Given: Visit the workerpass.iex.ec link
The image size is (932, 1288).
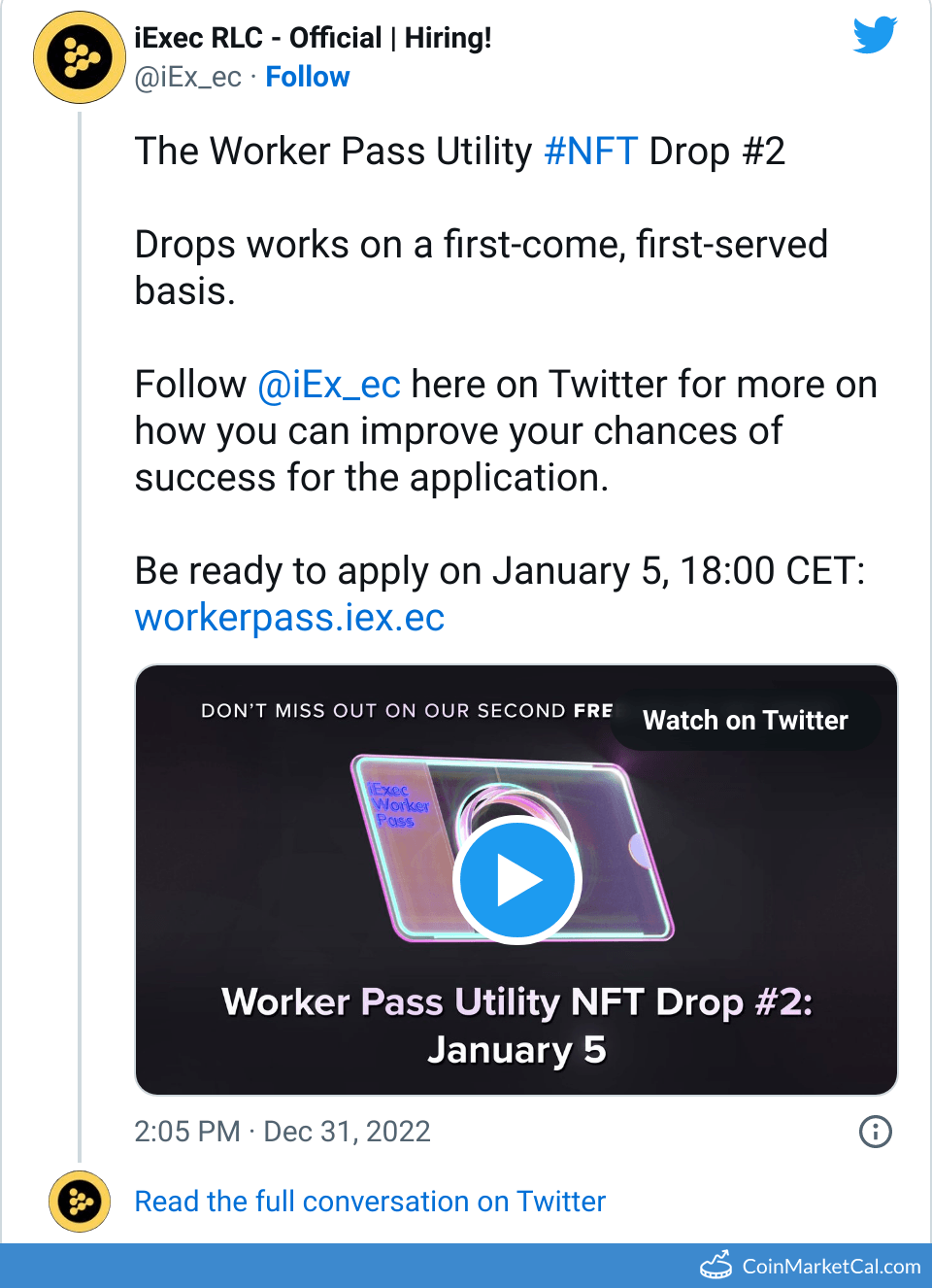Looking at the screenshot, I should (x=288, y=618).
